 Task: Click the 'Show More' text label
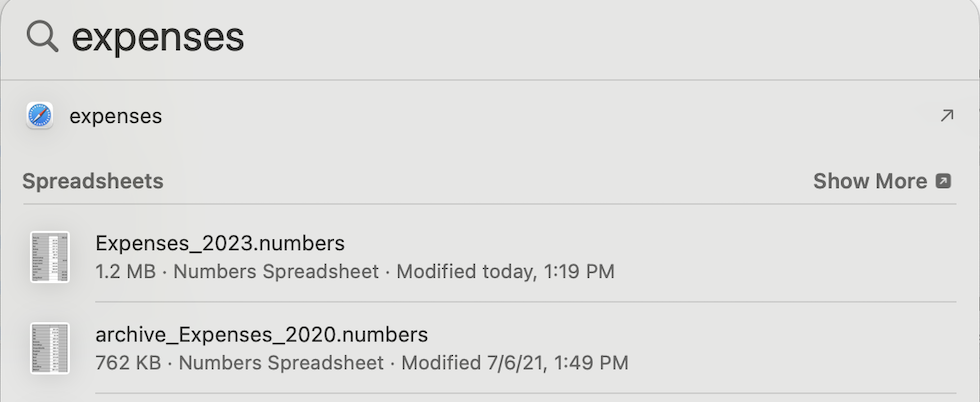click(870, 182)
